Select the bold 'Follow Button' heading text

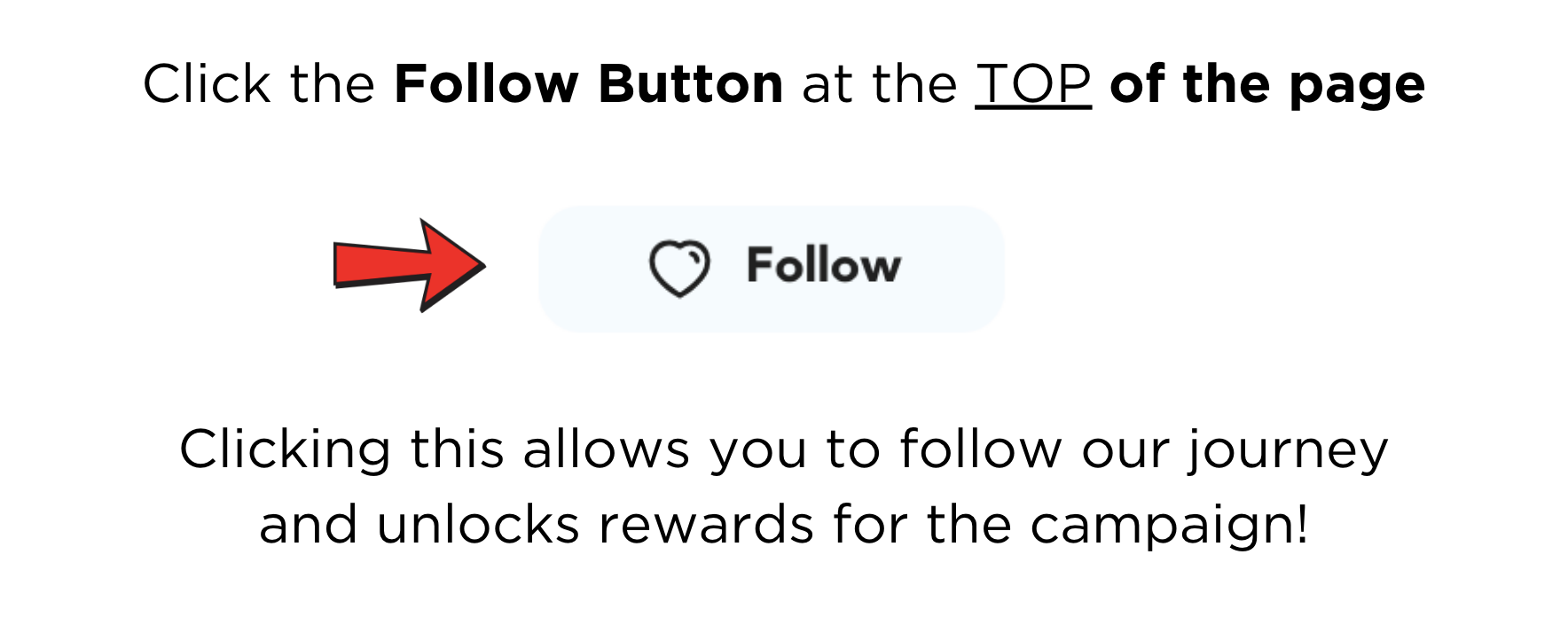click(x=589, y=84)
